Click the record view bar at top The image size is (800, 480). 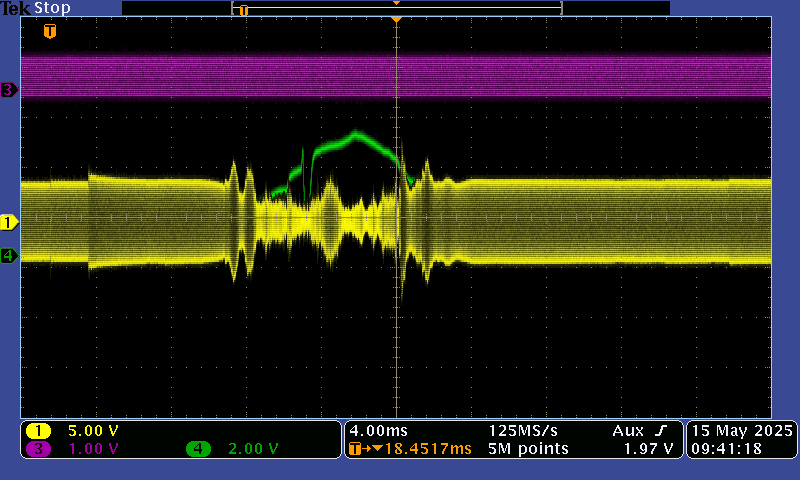point(396,8)
